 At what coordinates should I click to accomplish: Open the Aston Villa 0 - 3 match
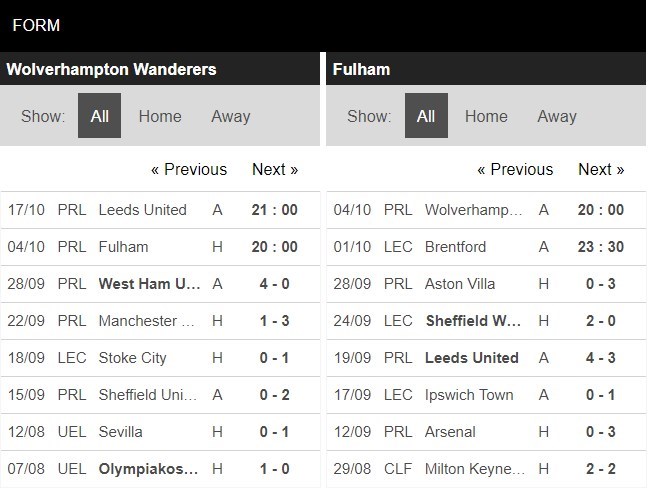[x=459, y=284]
